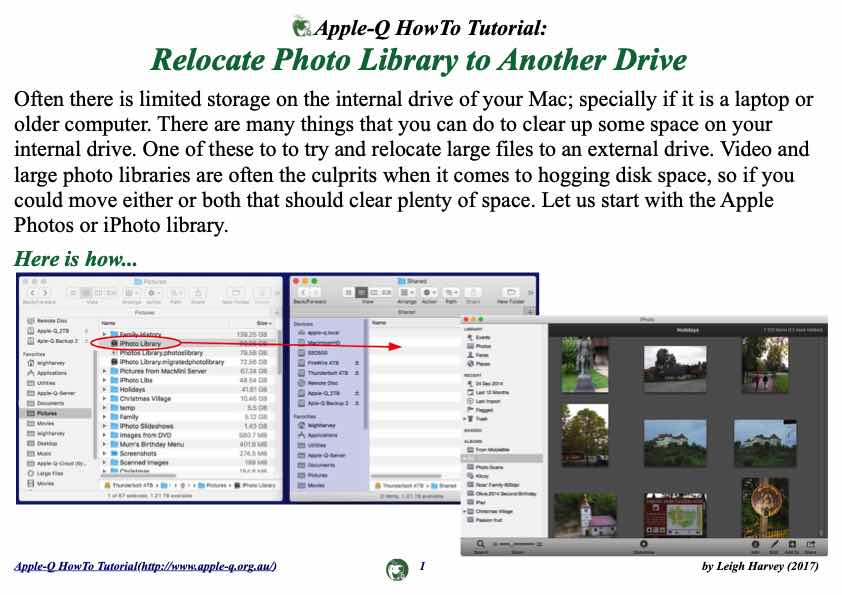Select map sign photo thumbnail in iPhoto
The height and width of the screenshot is (595, 842).
pos(675,514)
